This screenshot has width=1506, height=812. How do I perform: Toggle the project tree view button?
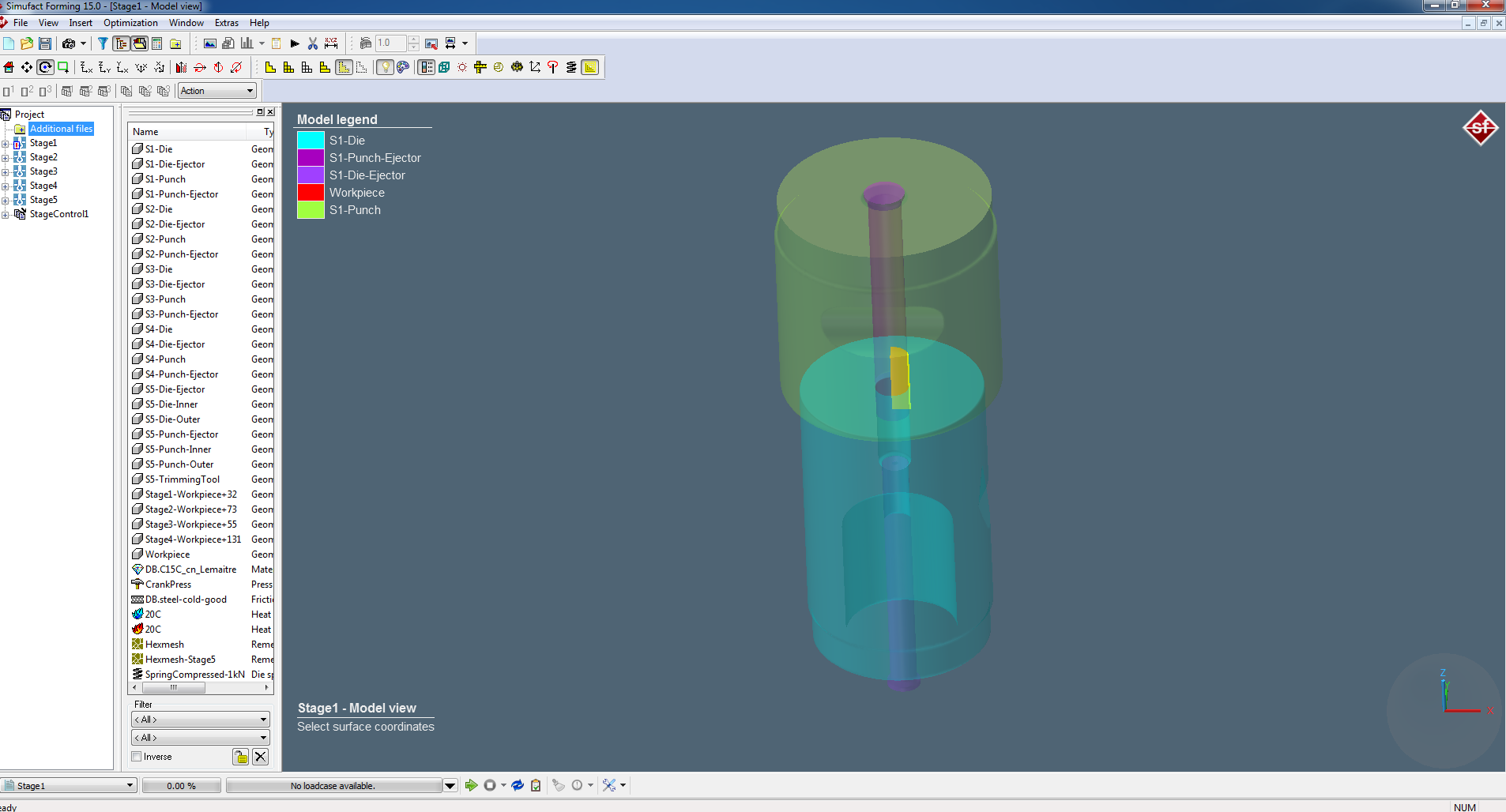point(121,43)
